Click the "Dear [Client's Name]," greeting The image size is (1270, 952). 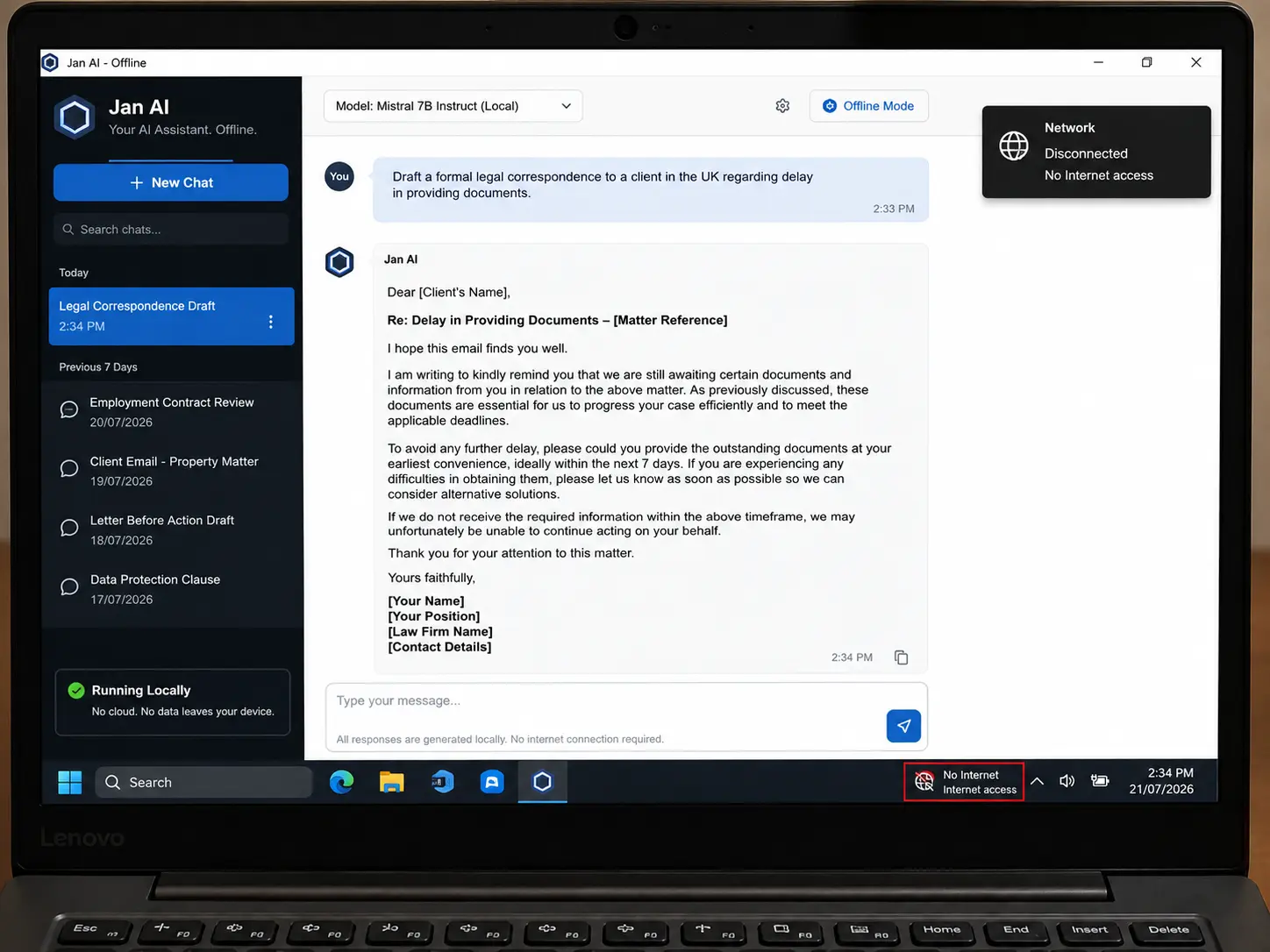(448, 292)
